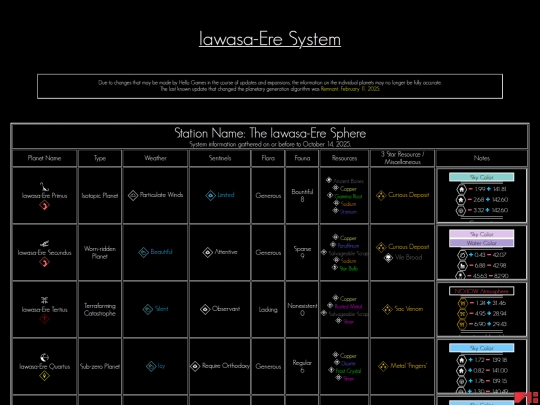
Task: Click the Planet Name column header
Action: (x=44, y=158)
